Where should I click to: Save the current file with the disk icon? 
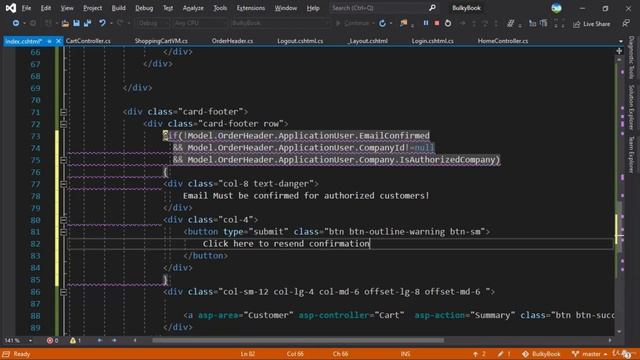coord(76,23)
